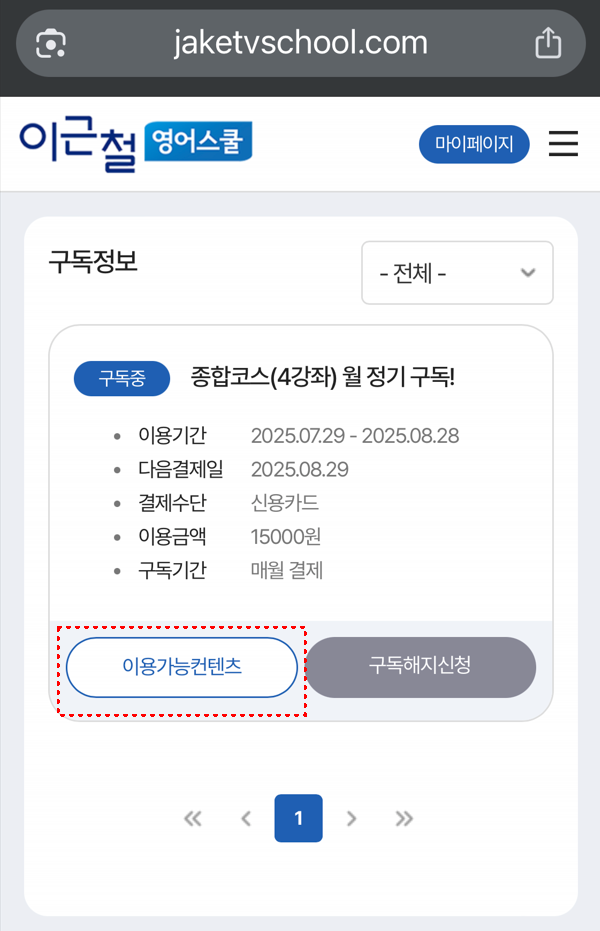Go to next page arrow icon

(351, 819)
